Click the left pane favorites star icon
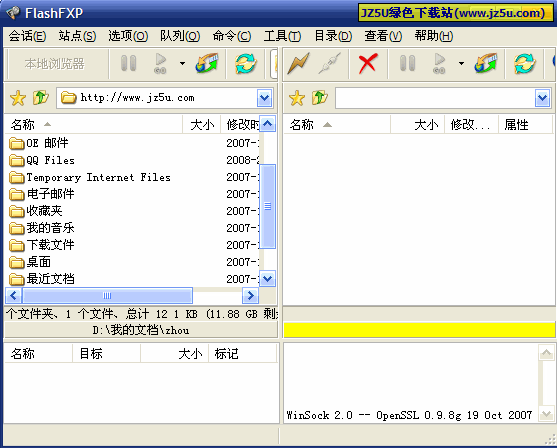This screenshot has width=557, height=448. (x=18, y=98)
